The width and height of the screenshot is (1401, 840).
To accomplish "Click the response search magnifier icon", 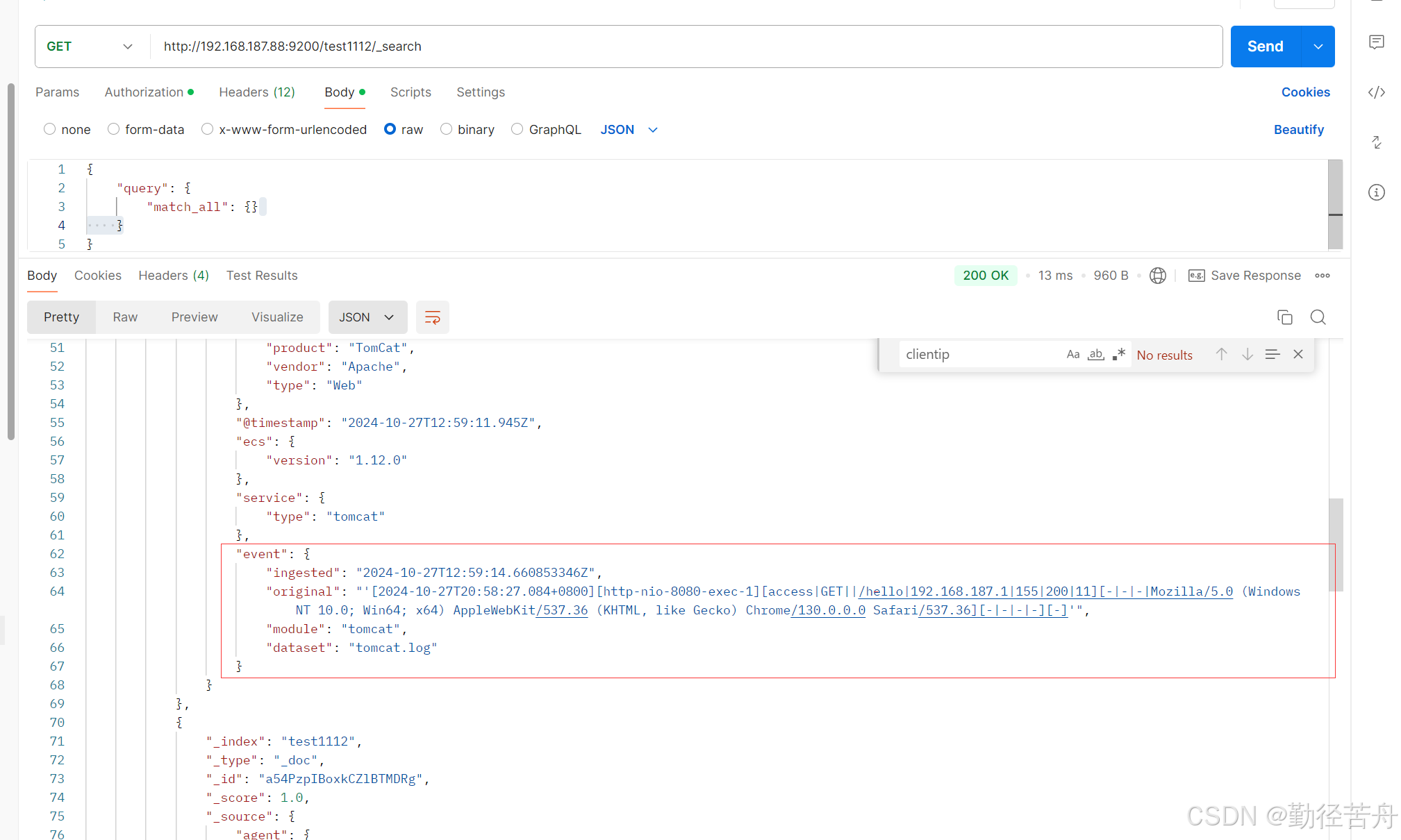I will (x=1318, y=317).
